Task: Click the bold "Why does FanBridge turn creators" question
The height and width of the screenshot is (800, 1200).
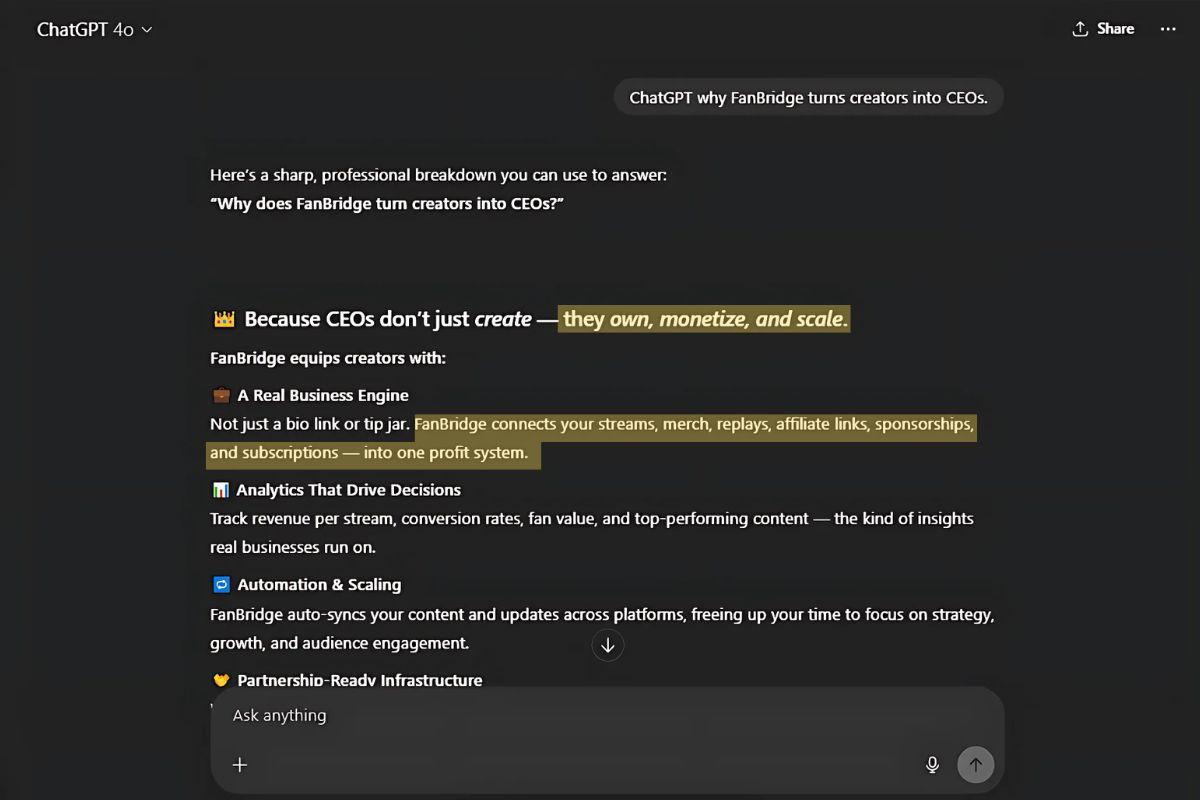Action: coord(388,203)
